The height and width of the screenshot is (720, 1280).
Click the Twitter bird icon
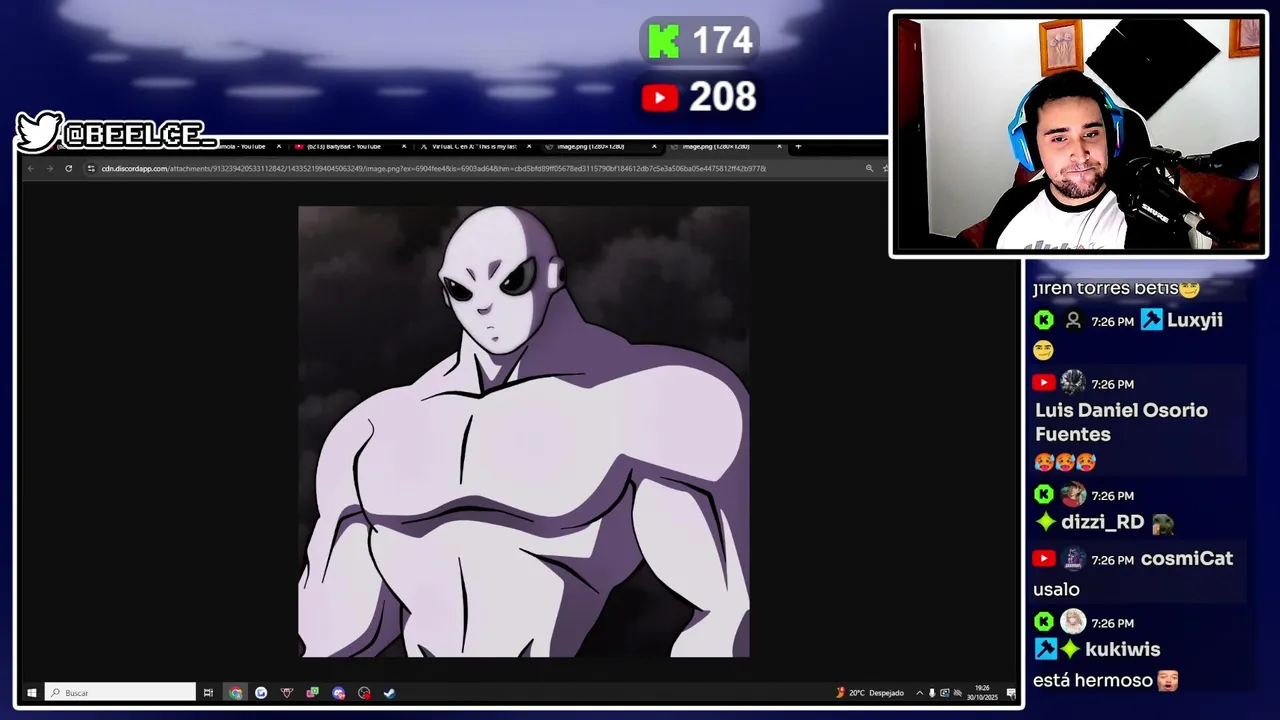click(x=40, y=132)
